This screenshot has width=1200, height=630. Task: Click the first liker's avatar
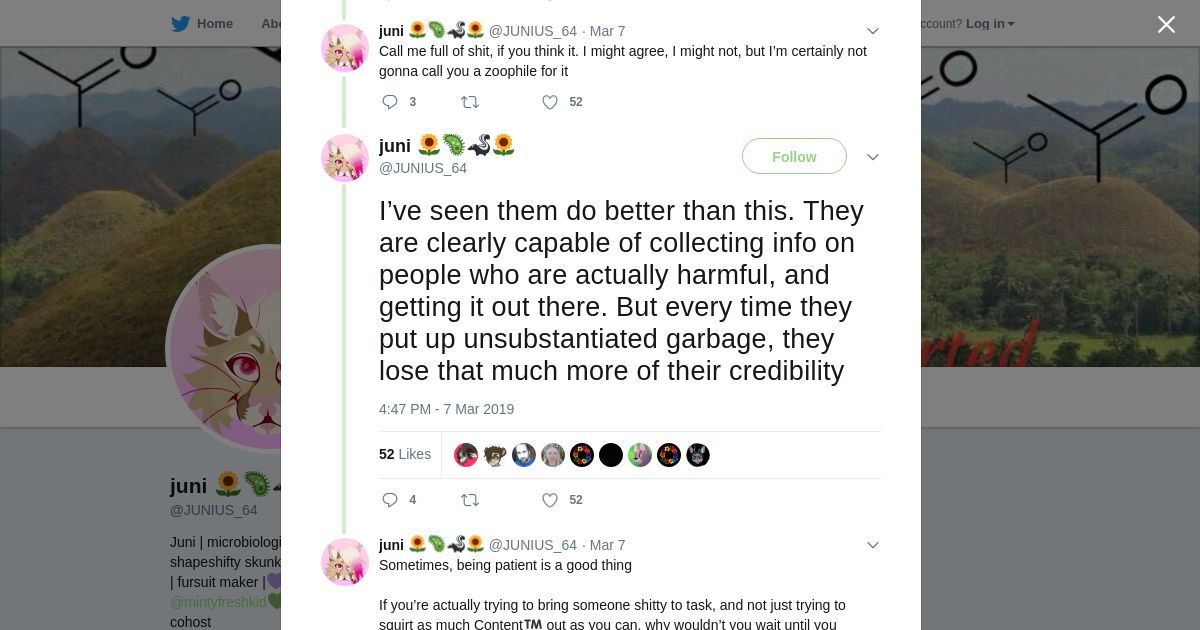(x=466, y=455)
